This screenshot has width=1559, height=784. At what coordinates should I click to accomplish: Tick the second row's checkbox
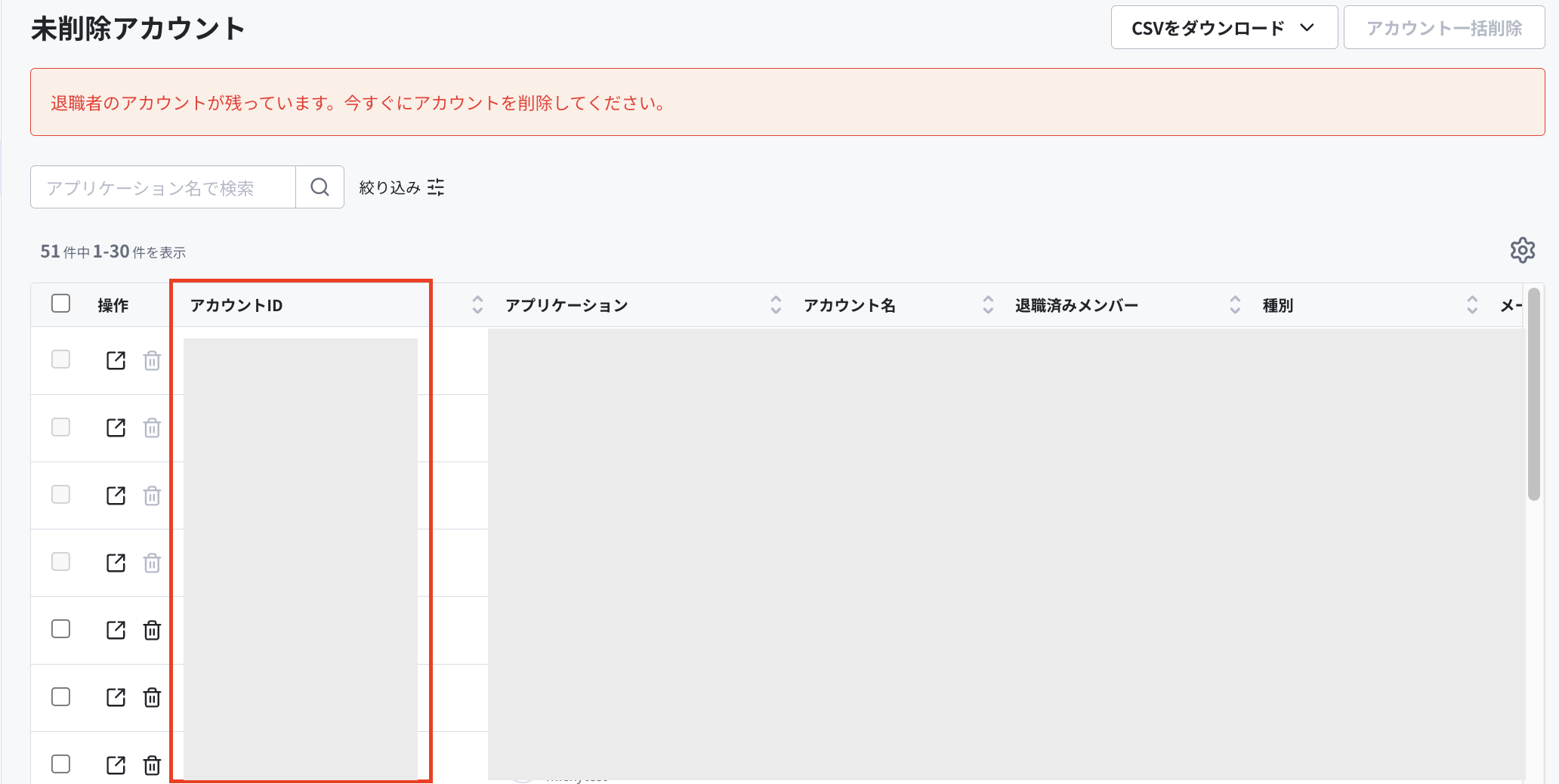pyautogui.click(x=61, y=427)
